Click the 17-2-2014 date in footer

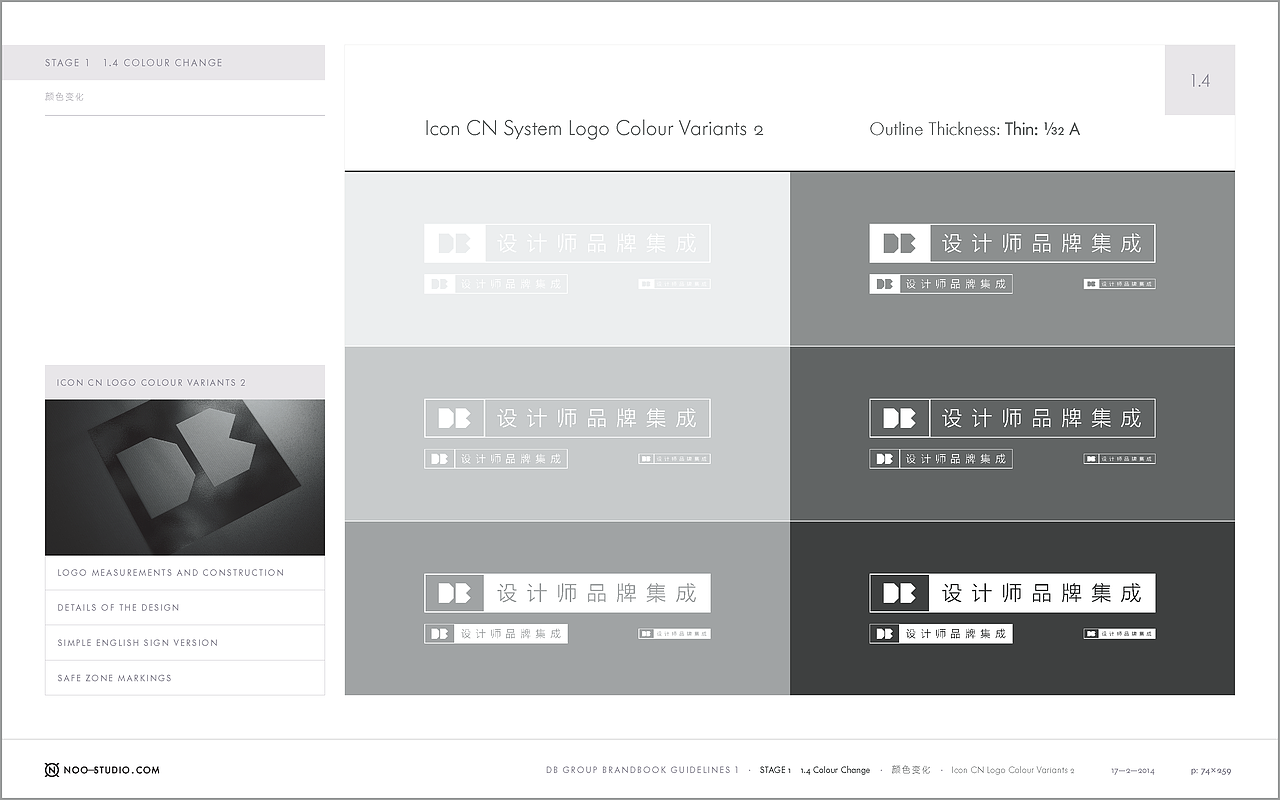point(1133,771)
